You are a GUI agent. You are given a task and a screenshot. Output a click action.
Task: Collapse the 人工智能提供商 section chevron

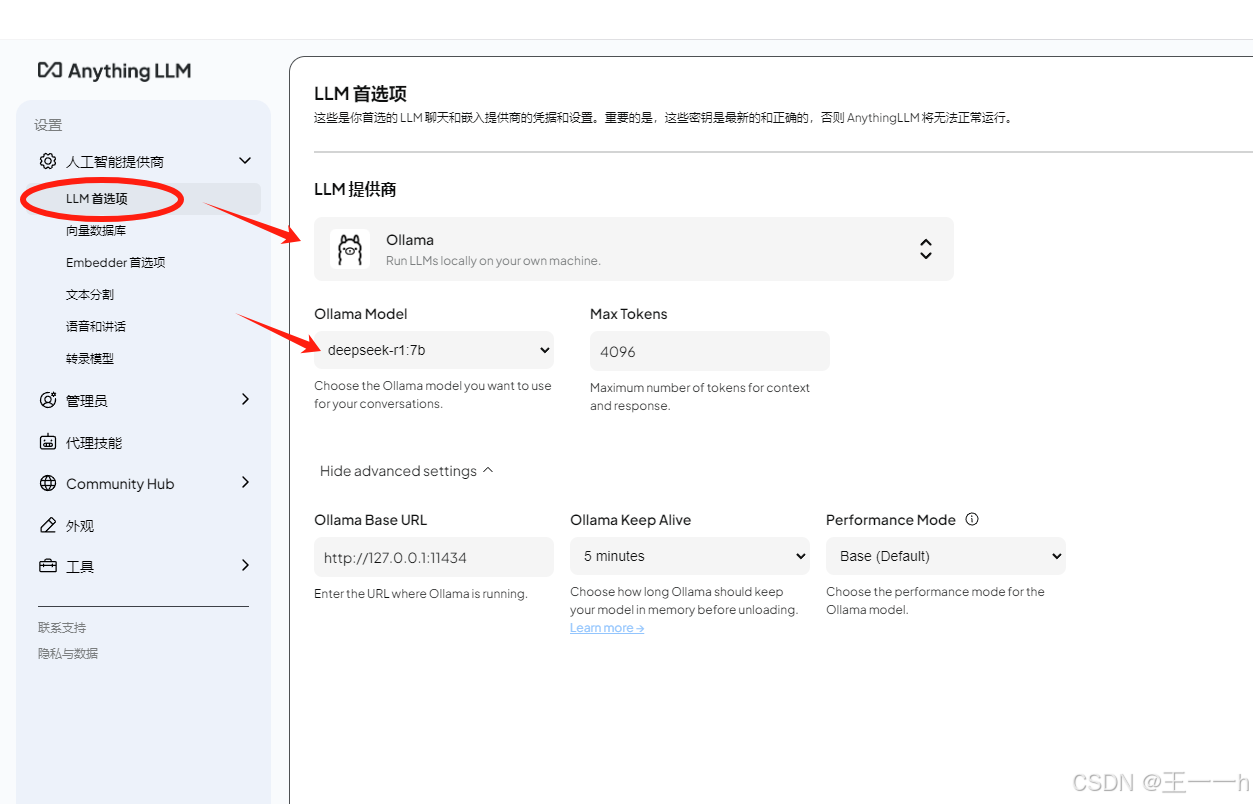pyautogui.click(x=245, y=160)
